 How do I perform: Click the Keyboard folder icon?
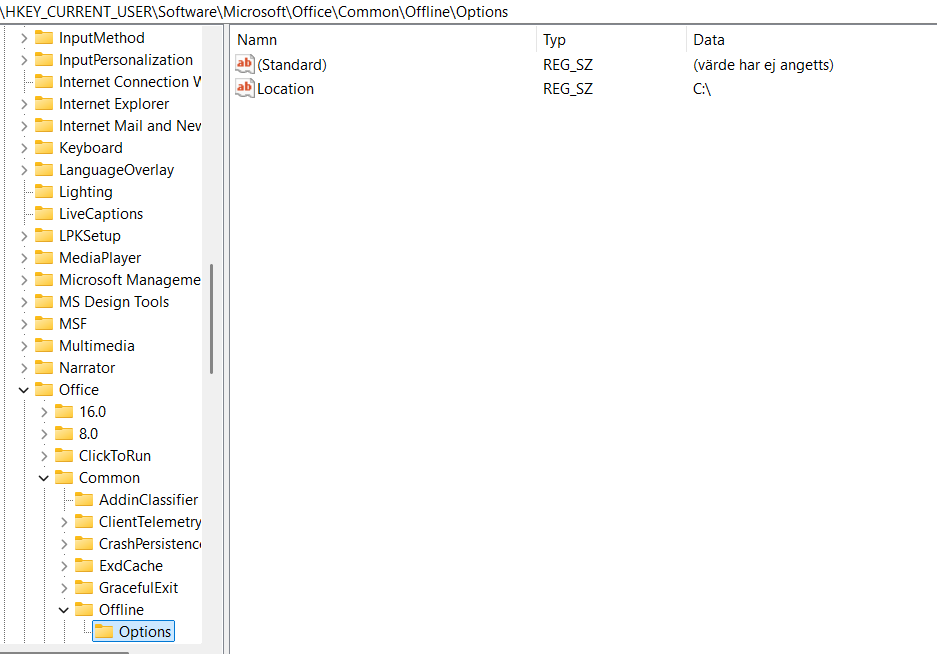coord(44,148)
